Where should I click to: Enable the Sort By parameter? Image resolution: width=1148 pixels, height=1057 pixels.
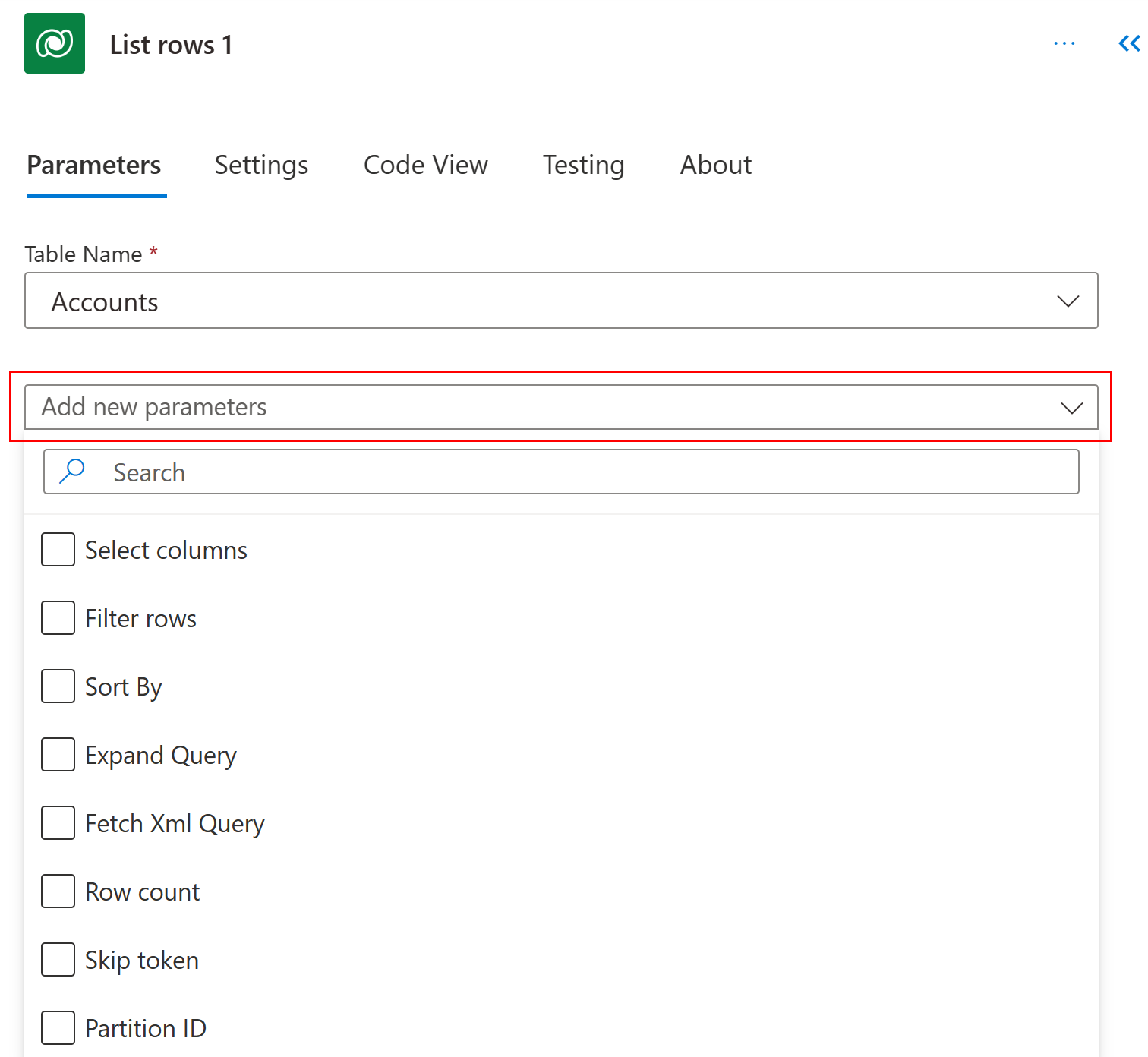click(58, 686)
